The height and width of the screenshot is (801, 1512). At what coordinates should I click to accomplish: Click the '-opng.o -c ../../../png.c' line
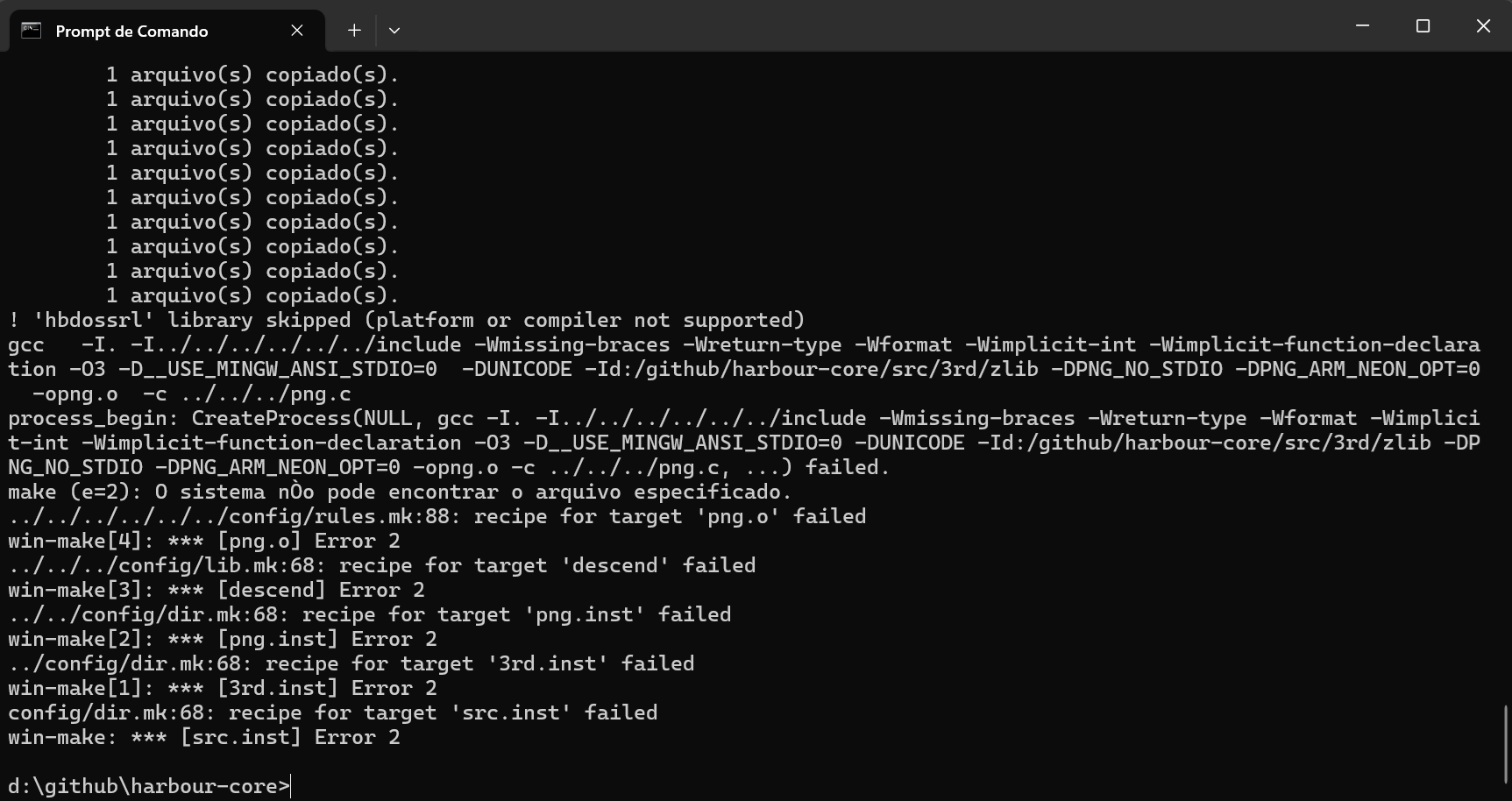(x=191, y=393)
